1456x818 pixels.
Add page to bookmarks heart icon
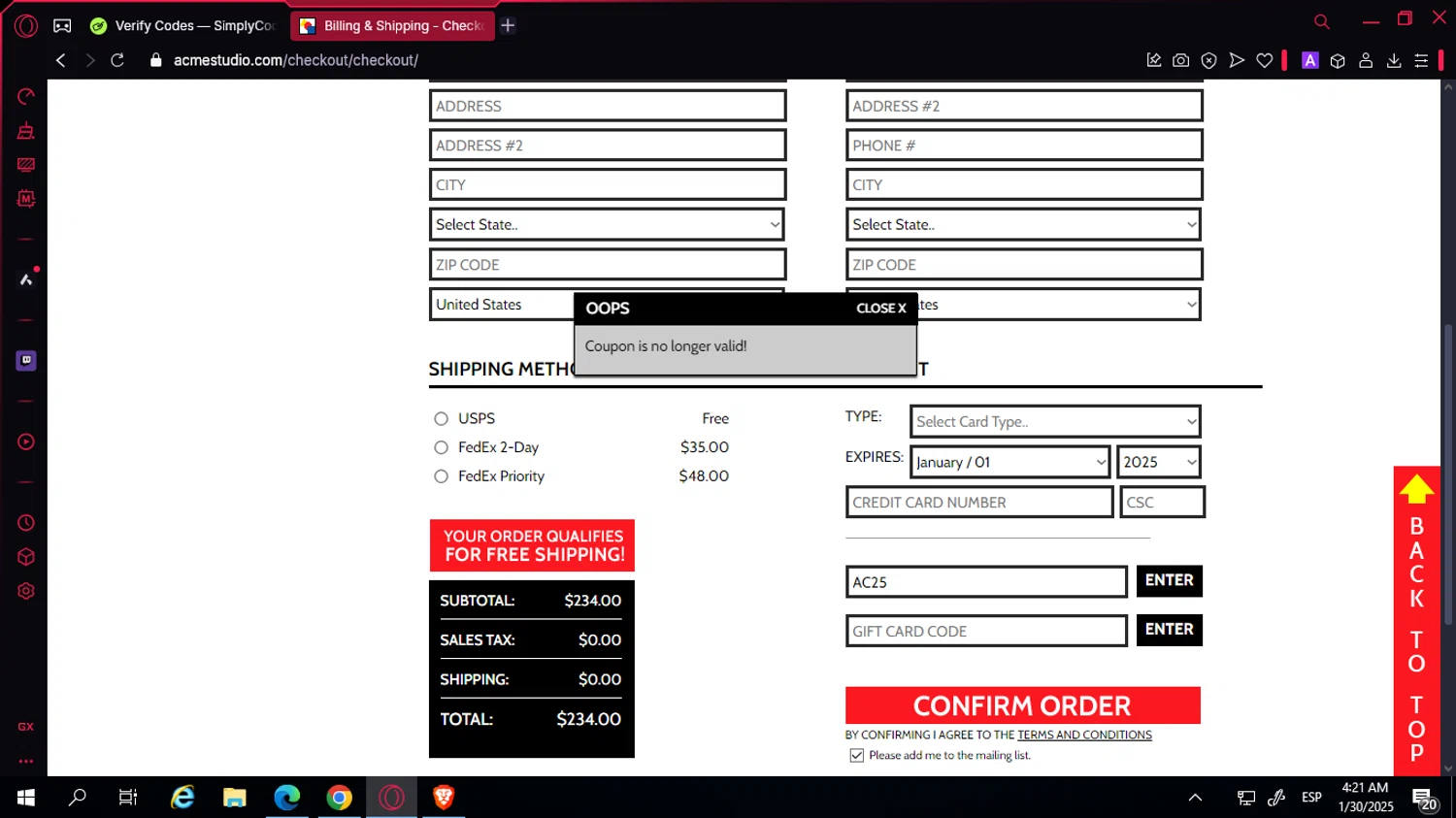point(1264,60)
